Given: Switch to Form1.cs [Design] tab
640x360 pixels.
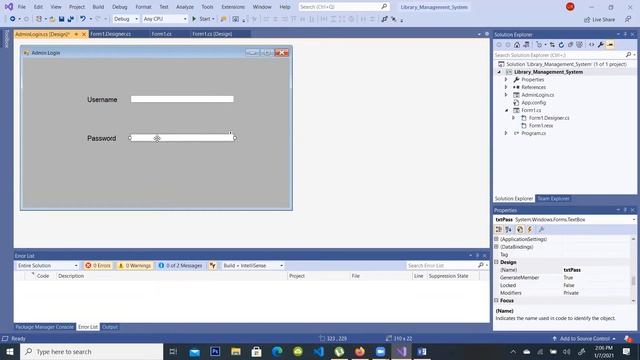Looking at the screenshot, I should 212,34.
